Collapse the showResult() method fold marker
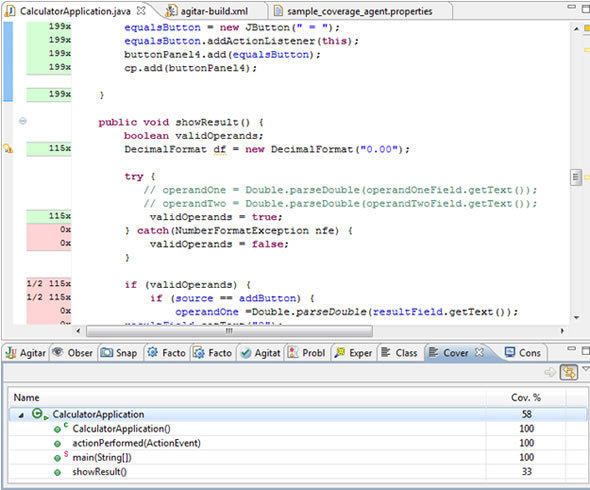The height and width of the screenshot is (490, 590). pyautogui.click(x=23, y=121)
